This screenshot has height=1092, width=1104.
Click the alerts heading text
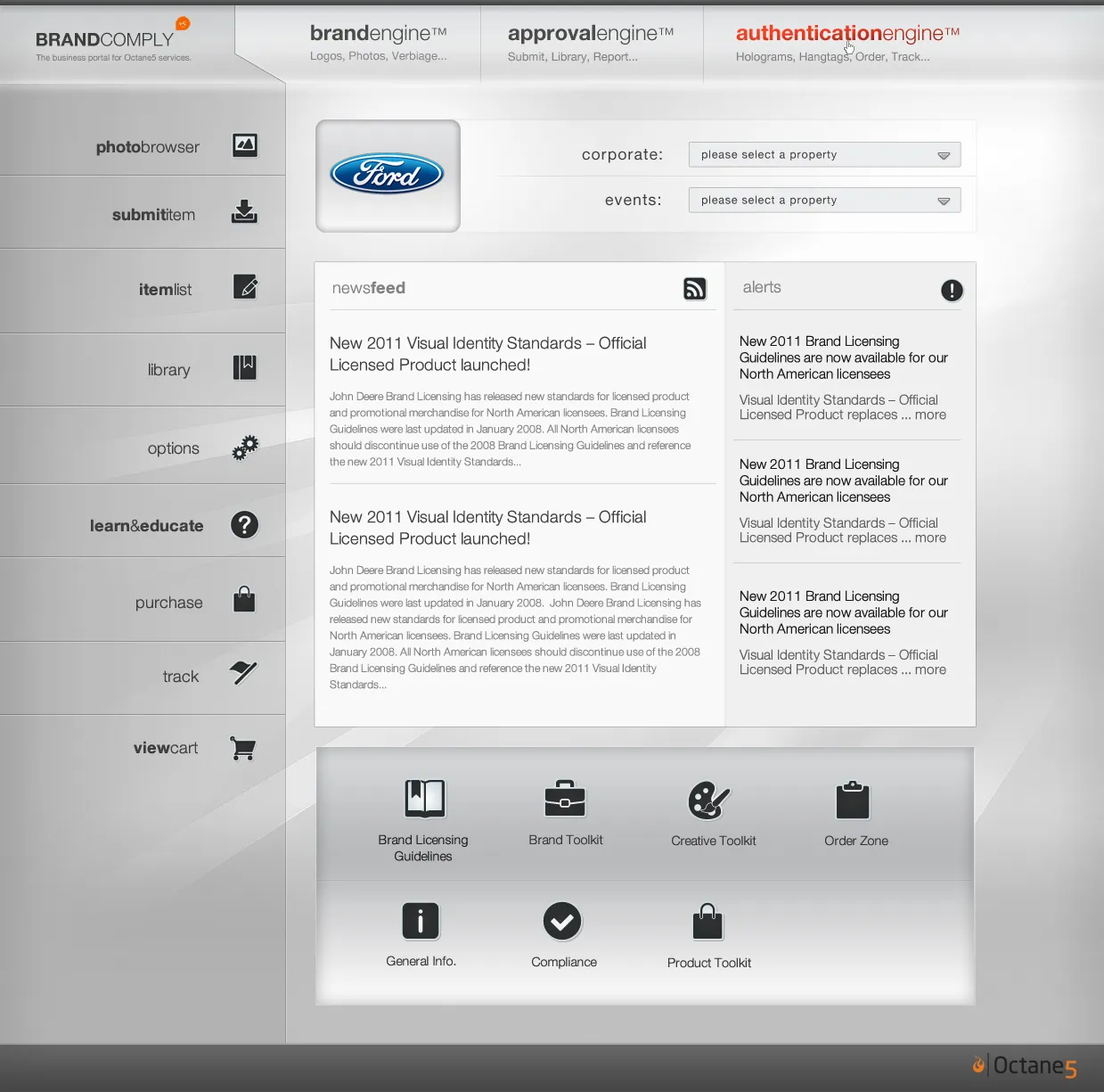tap(762, 287)
